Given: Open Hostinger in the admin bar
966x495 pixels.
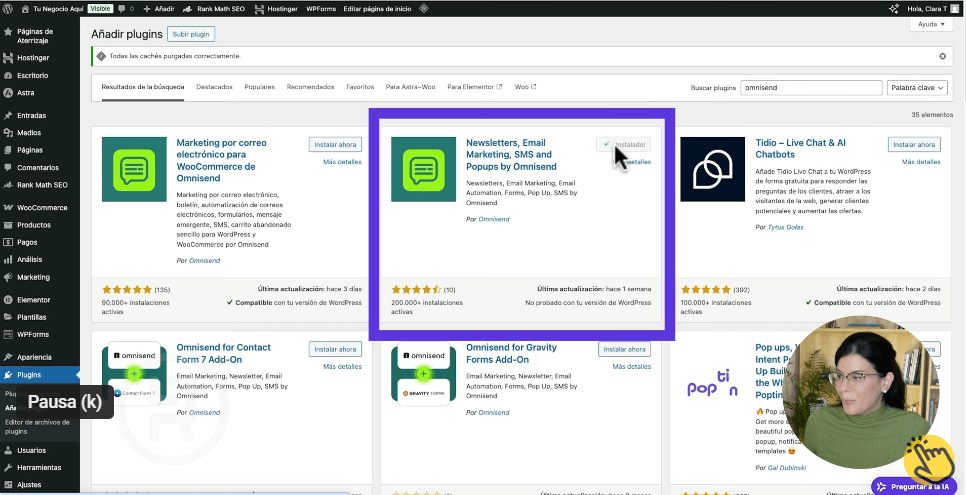Looking at the screenshot, I should coord(277,9).
